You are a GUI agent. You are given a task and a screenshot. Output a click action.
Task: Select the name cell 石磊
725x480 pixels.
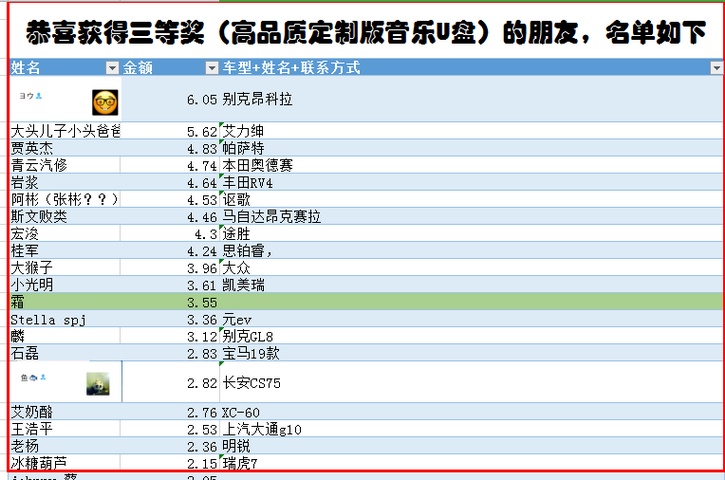coord(65,353)
